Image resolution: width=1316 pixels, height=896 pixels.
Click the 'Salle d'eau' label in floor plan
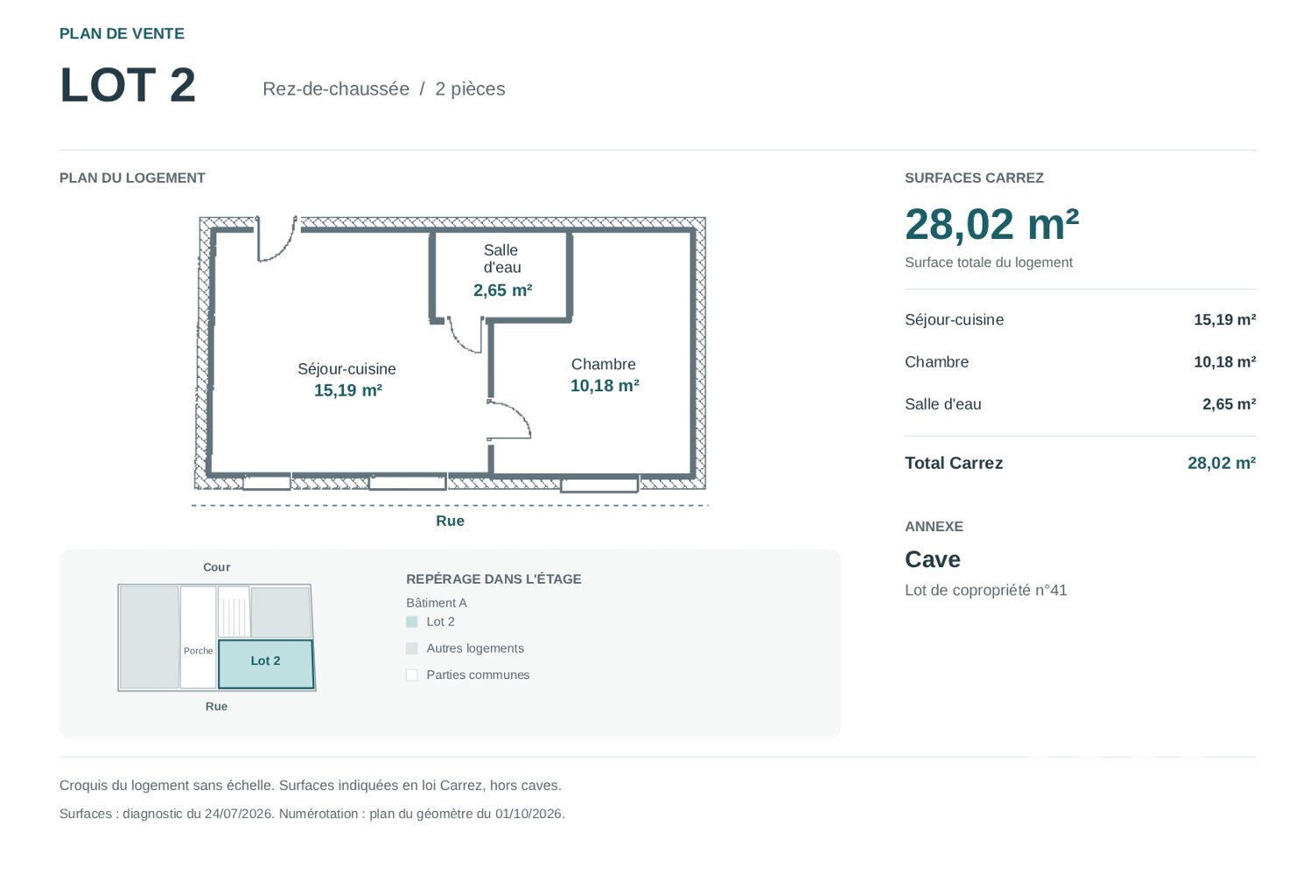[x=502, y=259]
